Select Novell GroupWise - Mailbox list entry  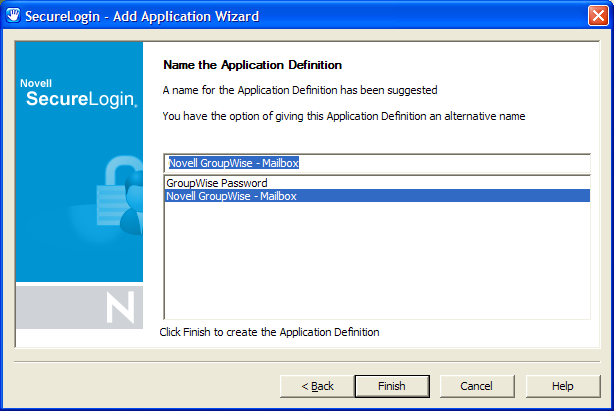click(231, 196)
